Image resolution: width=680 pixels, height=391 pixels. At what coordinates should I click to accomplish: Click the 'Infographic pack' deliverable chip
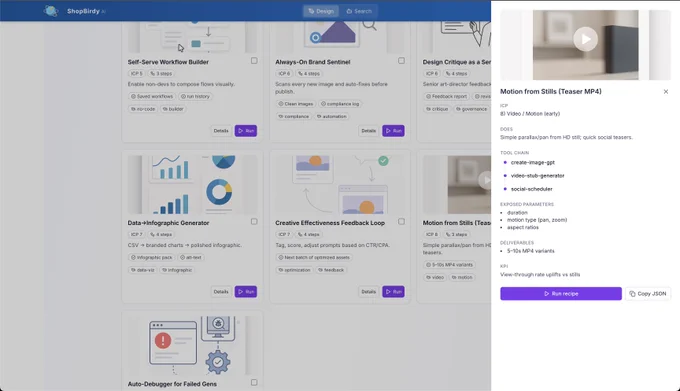[x=151, y=257]
